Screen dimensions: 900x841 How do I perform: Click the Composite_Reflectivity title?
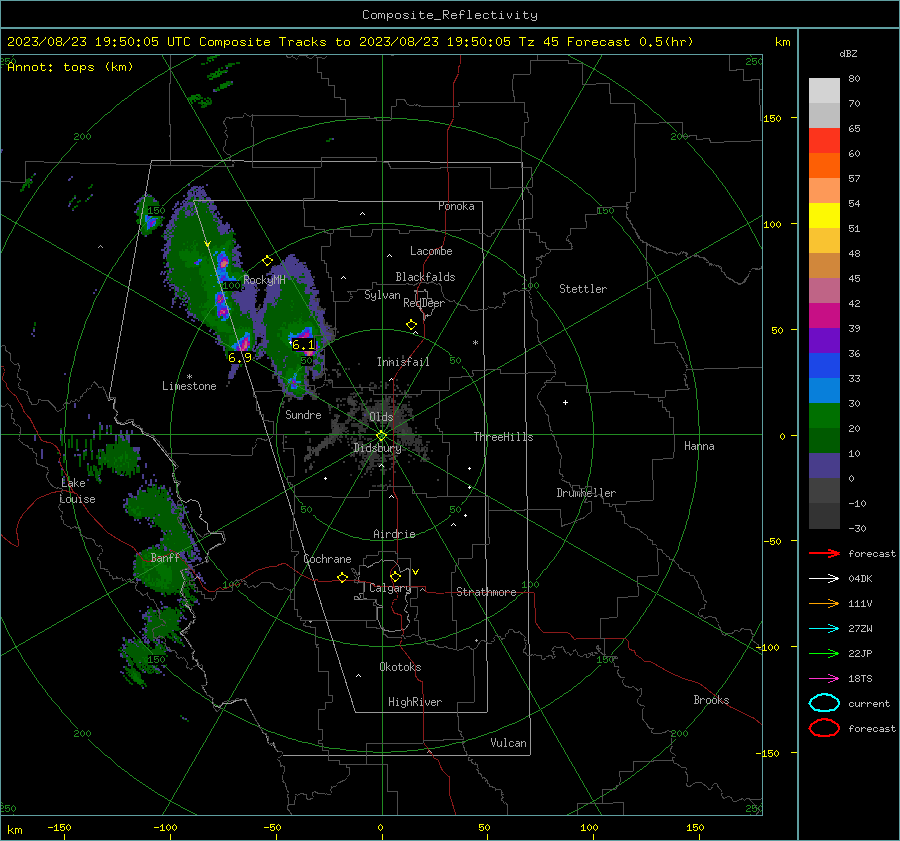(x=450, y=15)
